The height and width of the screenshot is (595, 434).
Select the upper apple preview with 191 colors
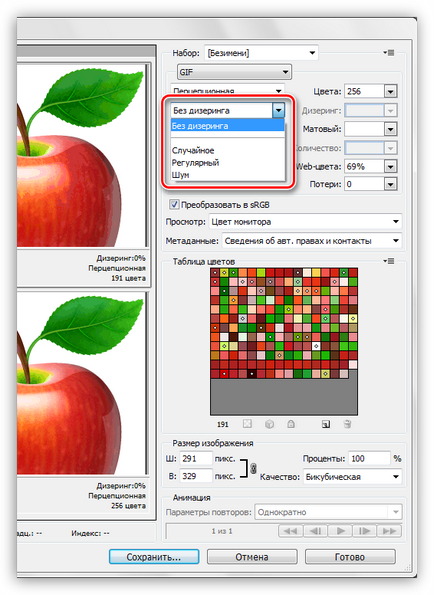click(x=82, y=156)
